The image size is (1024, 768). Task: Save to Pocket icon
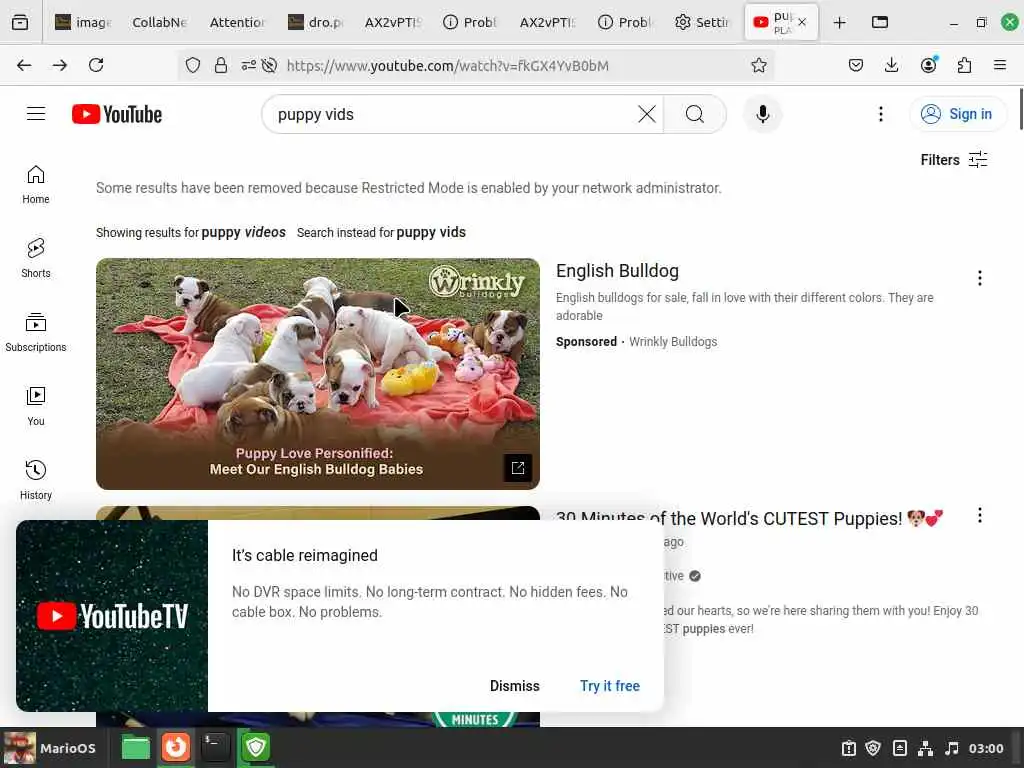coord(856,65)
